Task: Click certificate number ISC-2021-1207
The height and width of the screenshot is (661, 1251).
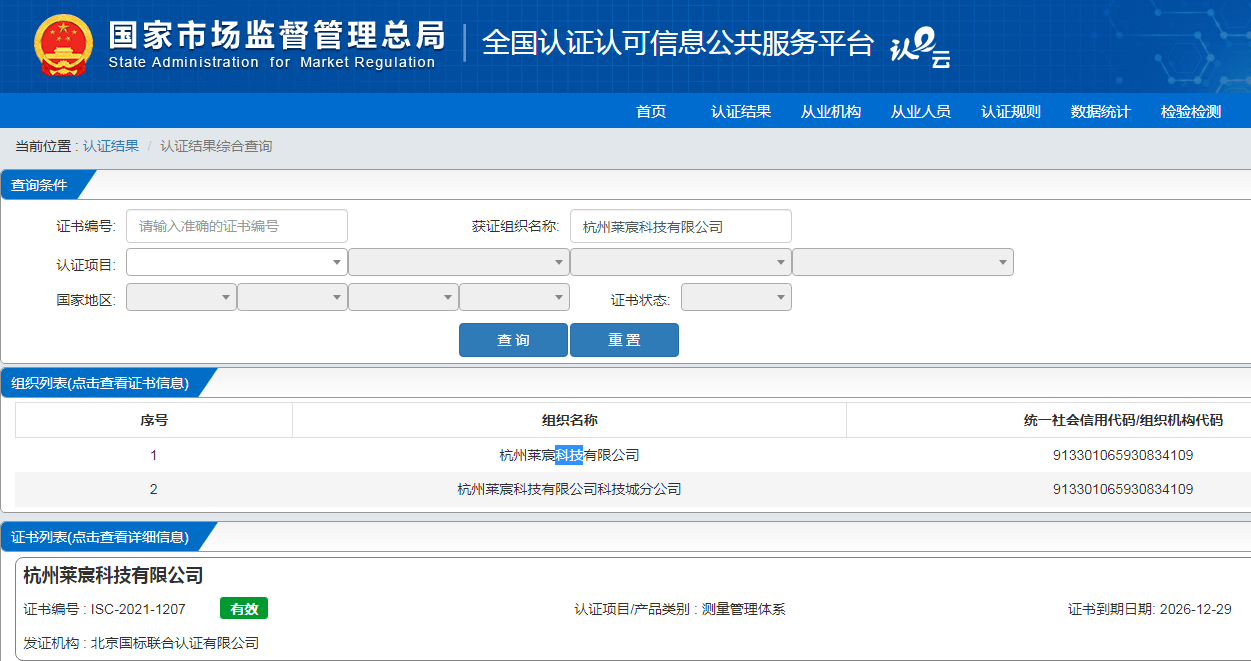Action: (x=138, y=609)
